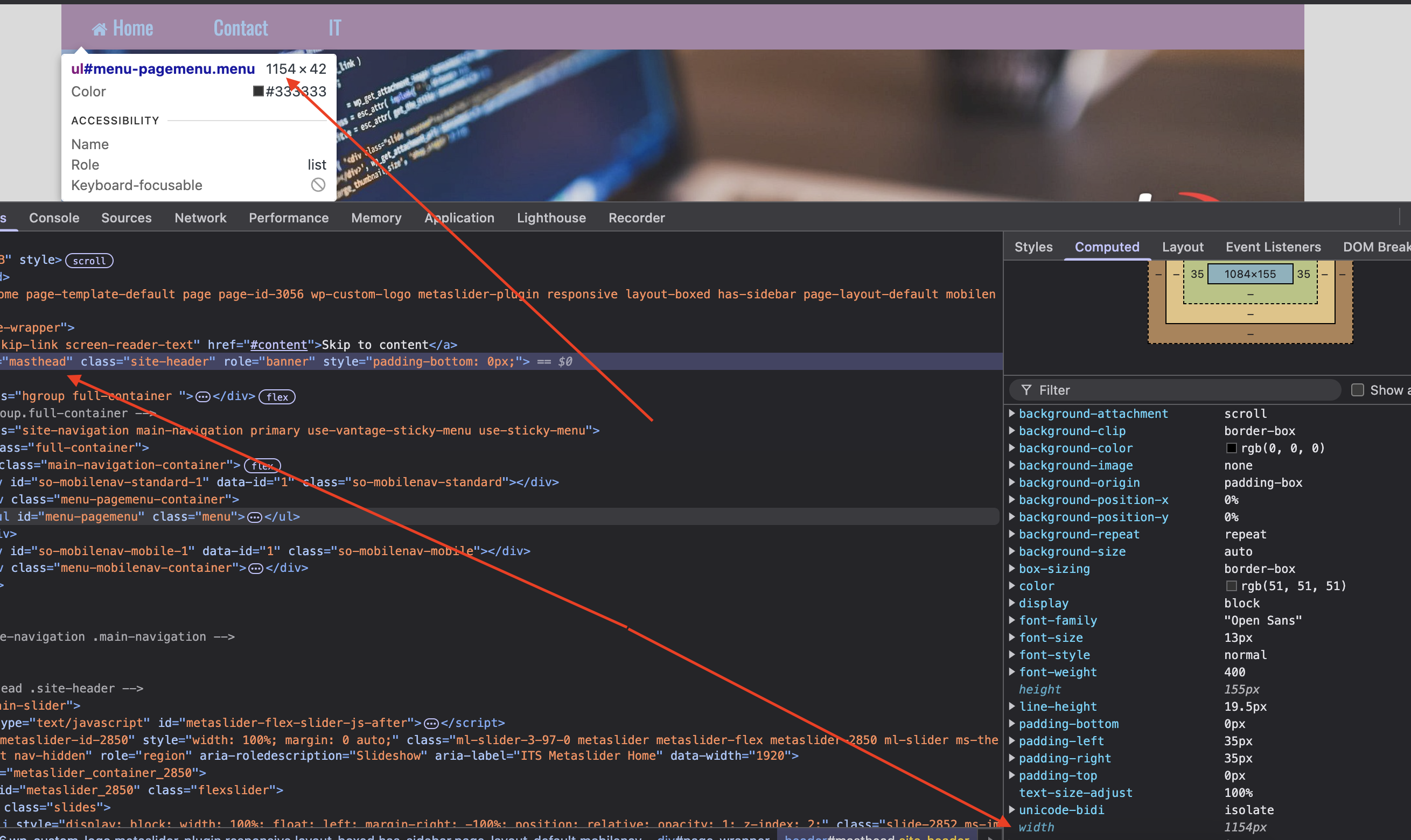Expand ellipsis of menu-pagemenu ul
This screenshot has height=840, width=1411.
point(255,517)
